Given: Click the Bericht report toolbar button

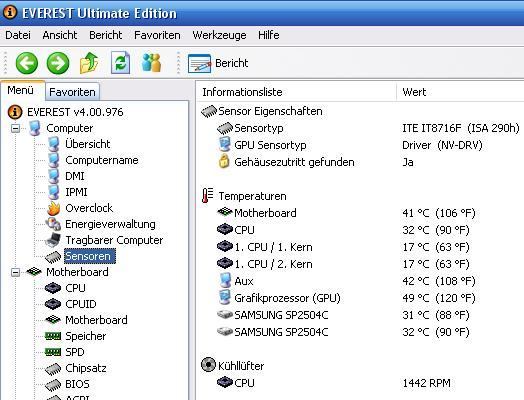Looking at the screenshot, I should point(218,63).
